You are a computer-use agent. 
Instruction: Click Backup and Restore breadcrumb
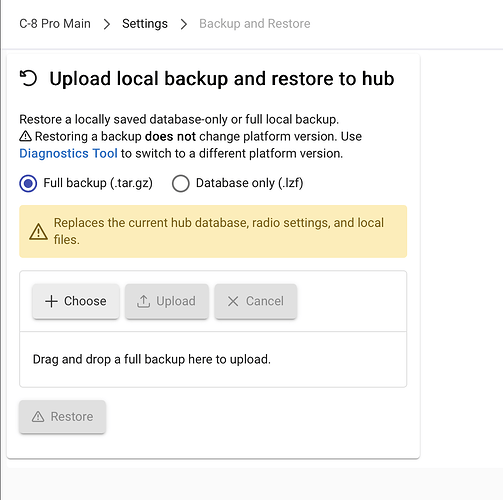pos(255,24)
